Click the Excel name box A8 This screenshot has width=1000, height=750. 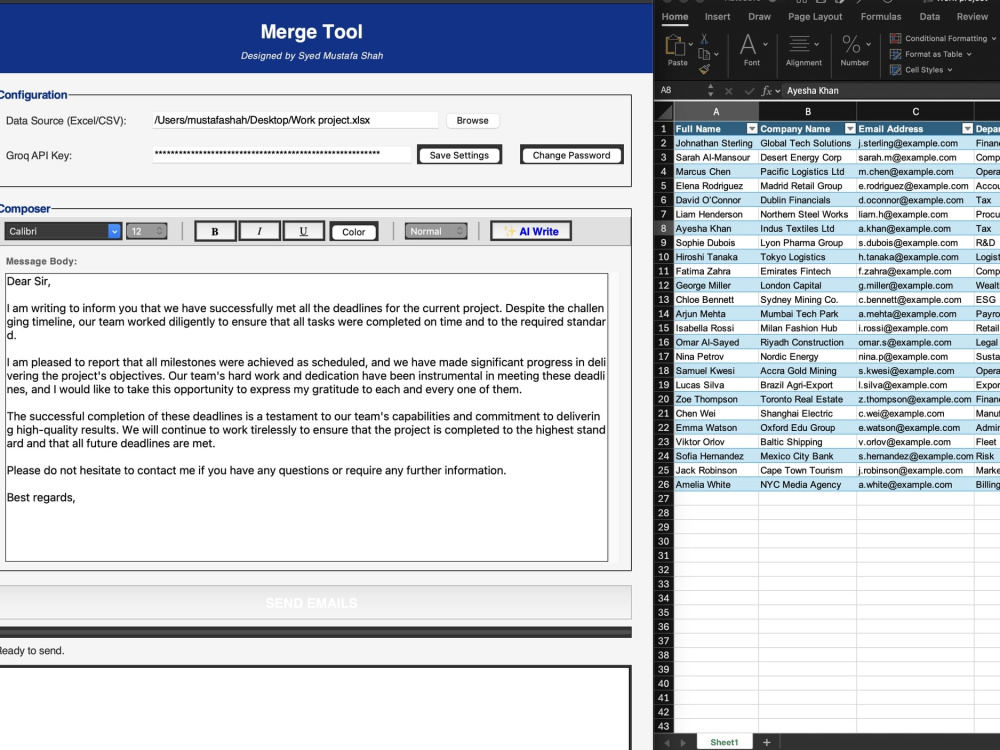(x=681, y=91)
